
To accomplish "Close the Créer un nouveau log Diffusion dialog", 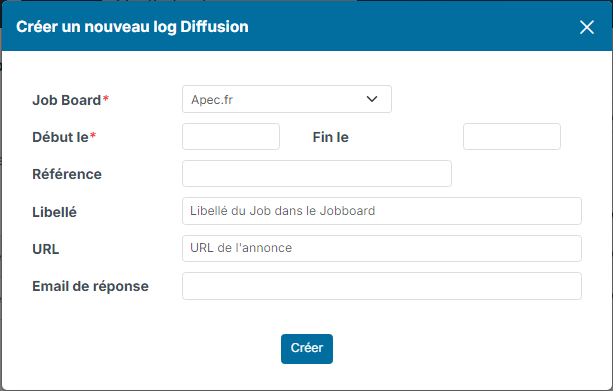I will [x=586, y=27].
